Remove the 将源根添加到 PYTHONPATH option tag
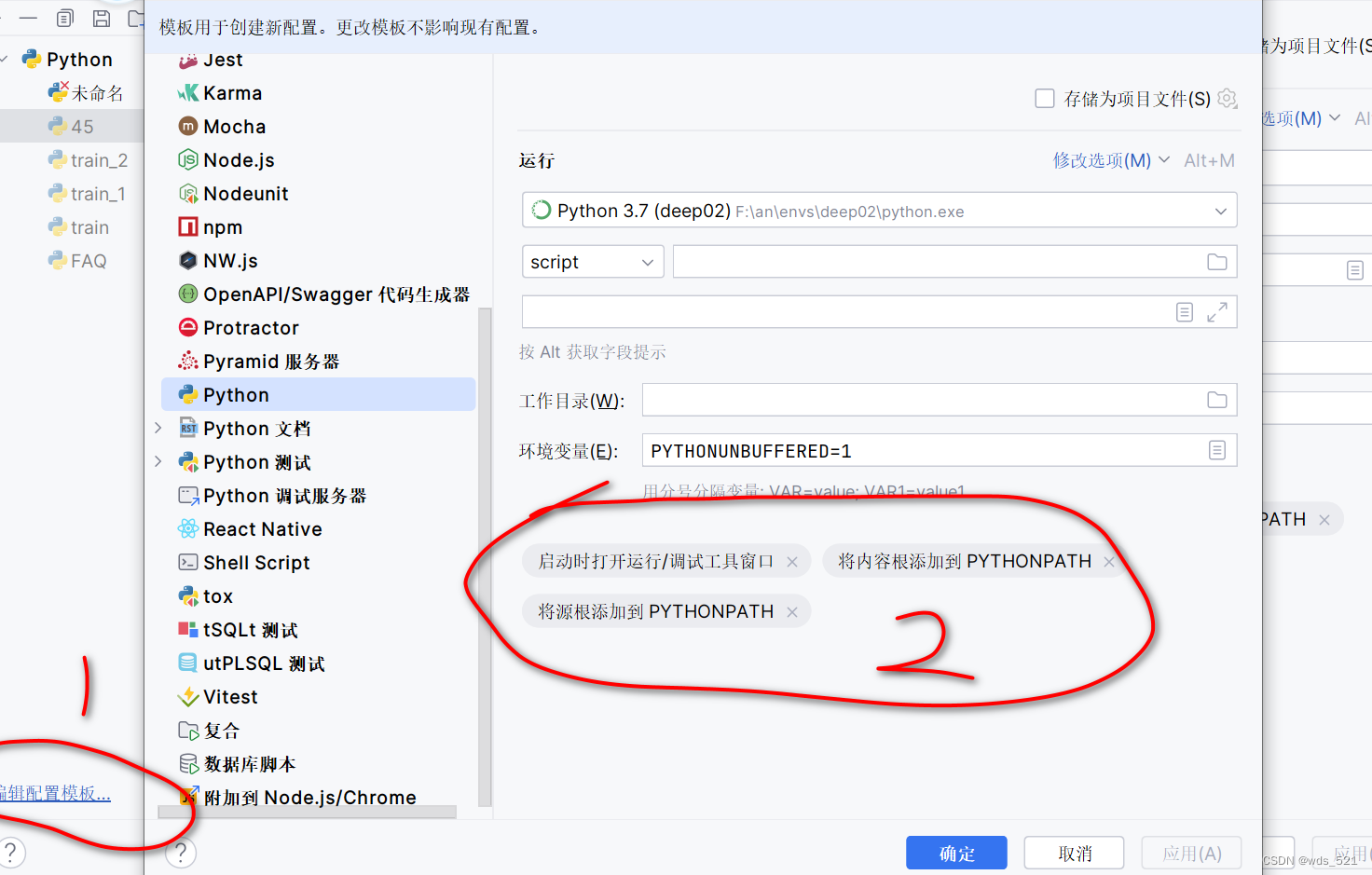Viewport: 1372px width, 875px height. click(792, 612)
